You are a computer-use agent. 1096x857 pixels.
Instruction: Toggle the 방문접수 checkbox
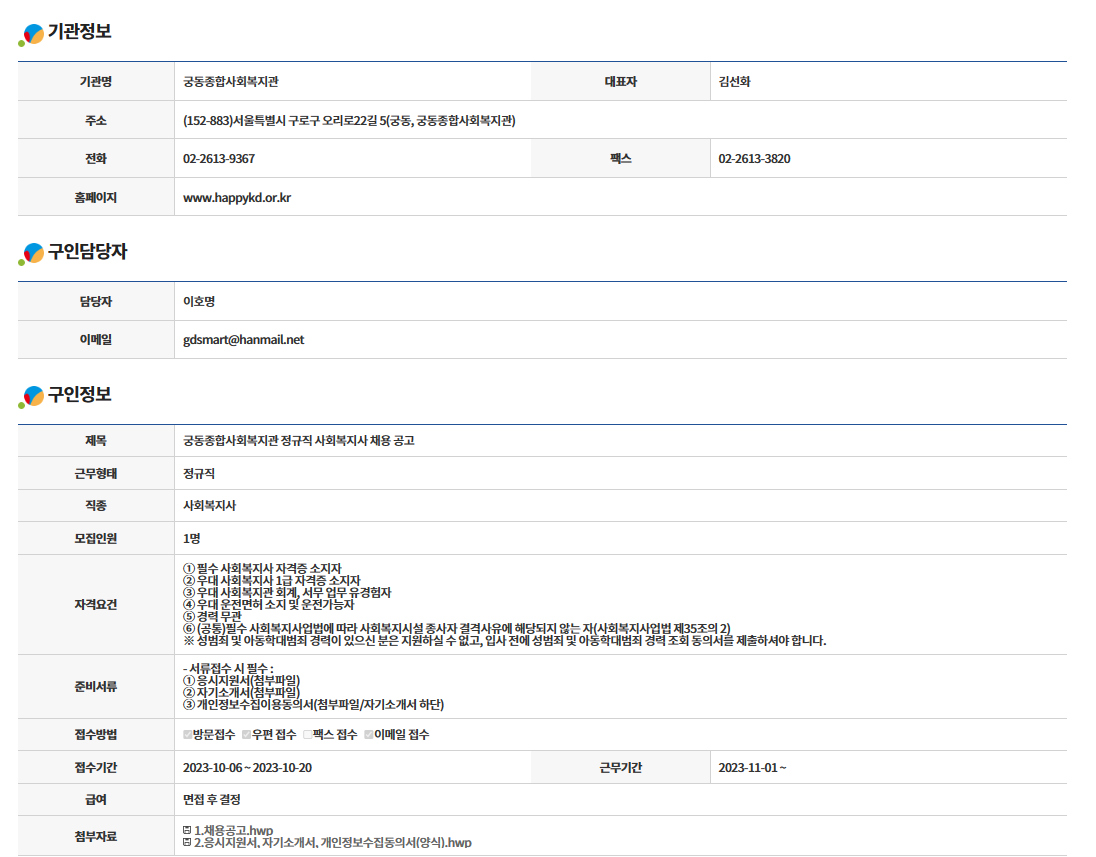[188, 735]
